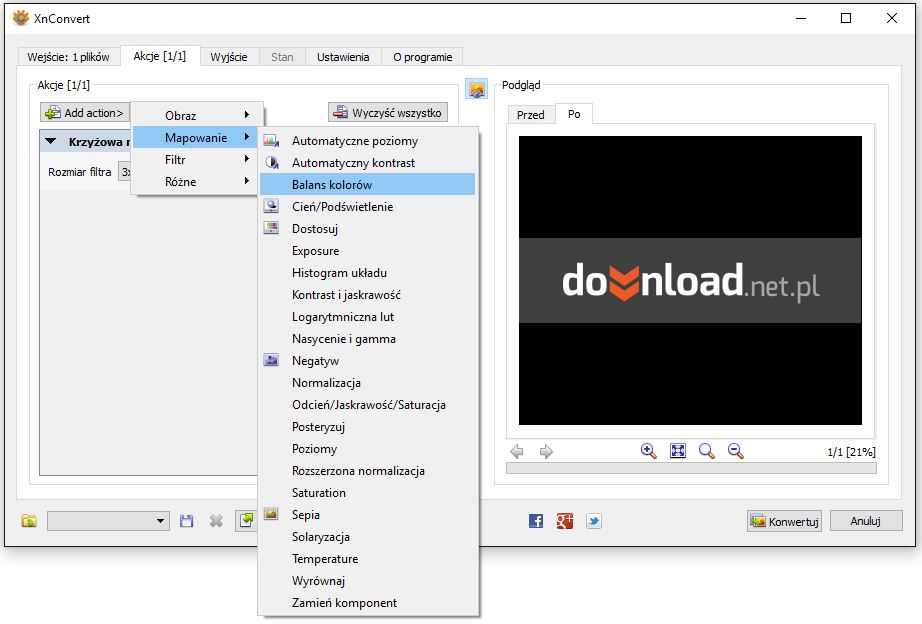Click the 1/1 [21%] zoom indicator
This screenshot has width=922, height=624.
click(x=851, y=452)
